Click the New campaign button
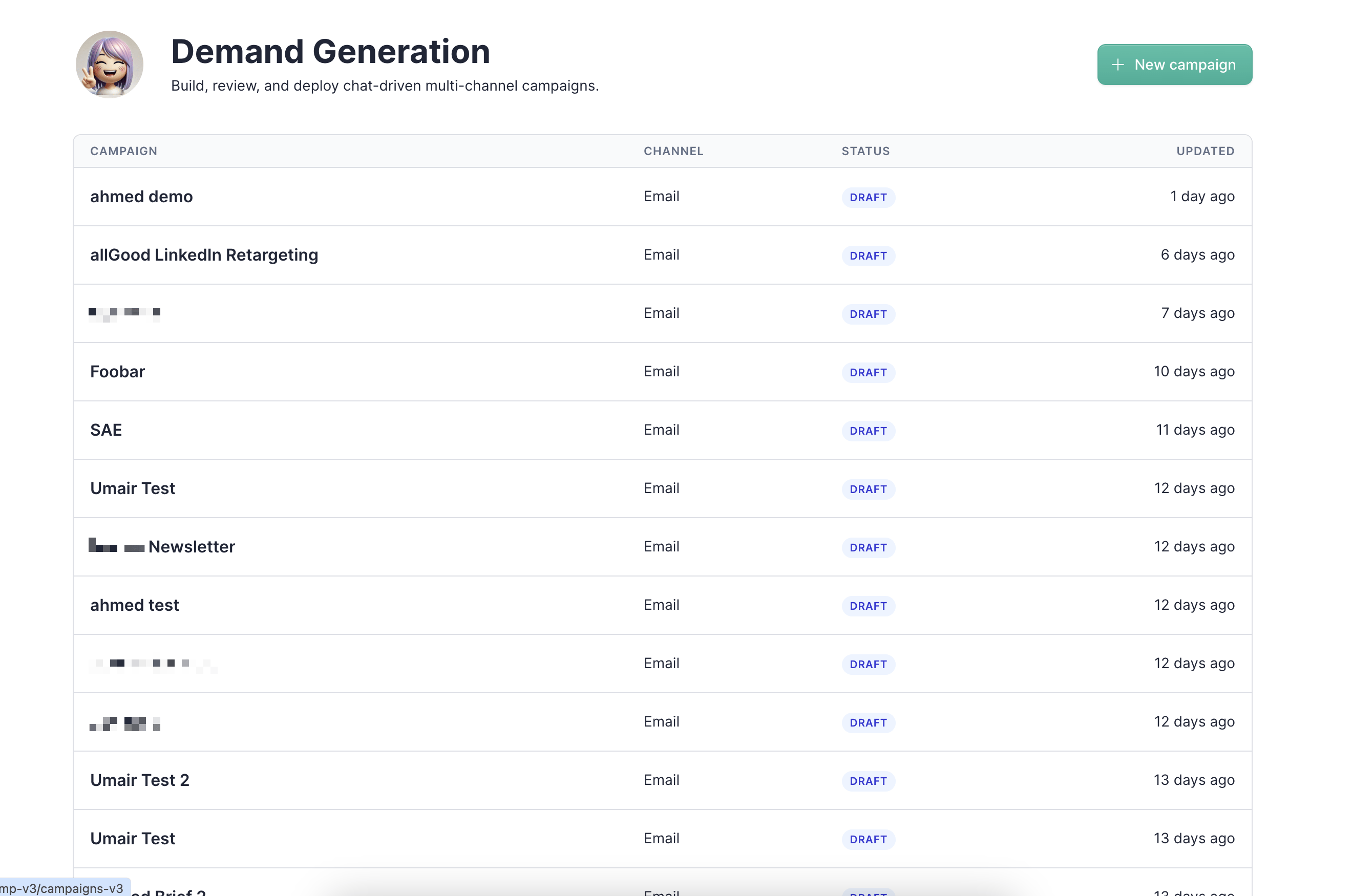The image size is (1352, 896). 1174,65
